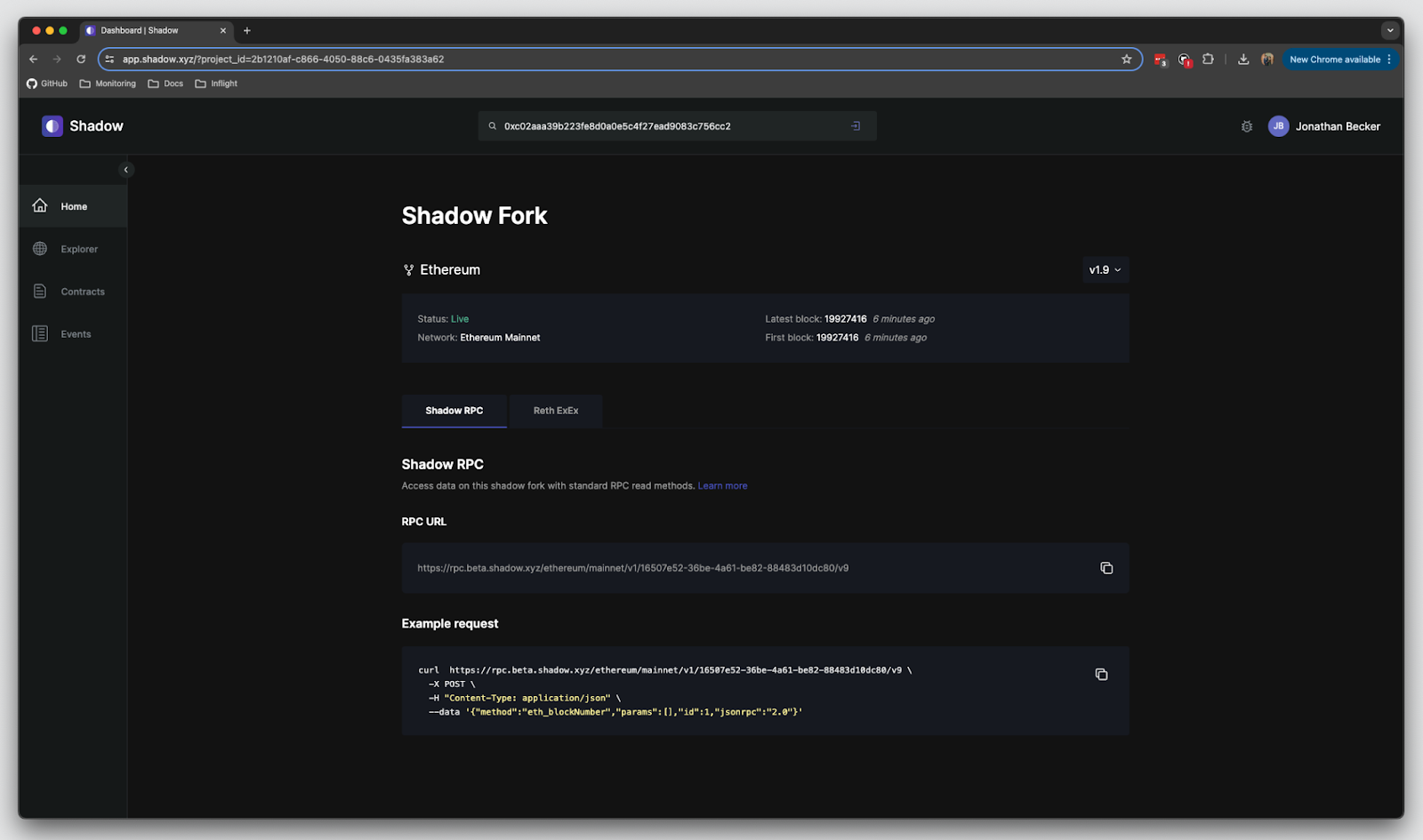Open the Monitoring bookmark folder

click(108, 84)
